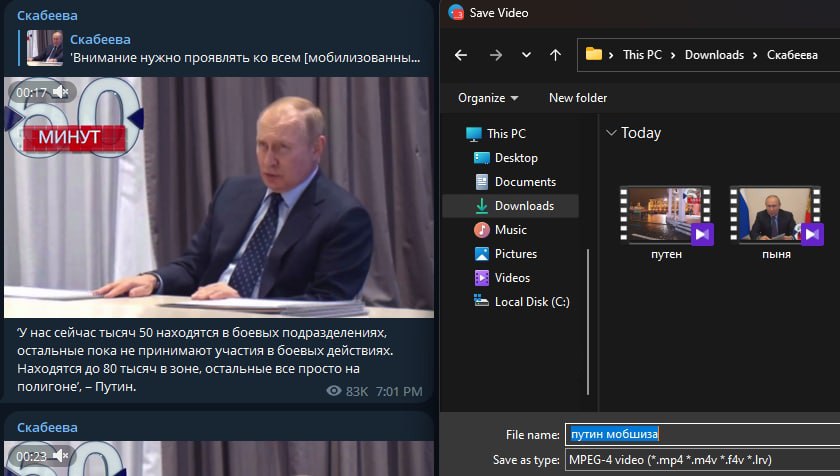Expand breadcrumb chevron after This PC
This screenshot has width=840, height=476.
tap(673, 55)
